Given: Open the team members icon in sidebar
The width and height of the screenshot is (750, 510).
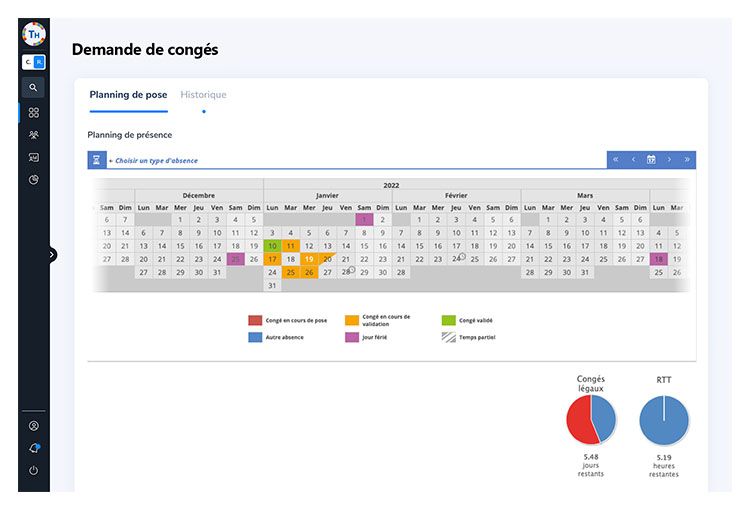Looking at the screenshot, I should click(x=33, y=135).
